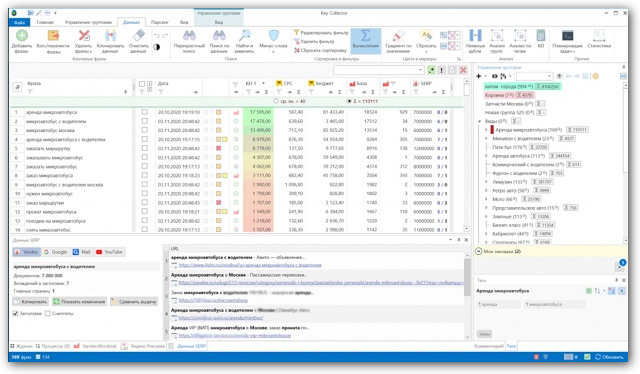
Task: Collapse the Виды tree group
Action: click(480, 121)
